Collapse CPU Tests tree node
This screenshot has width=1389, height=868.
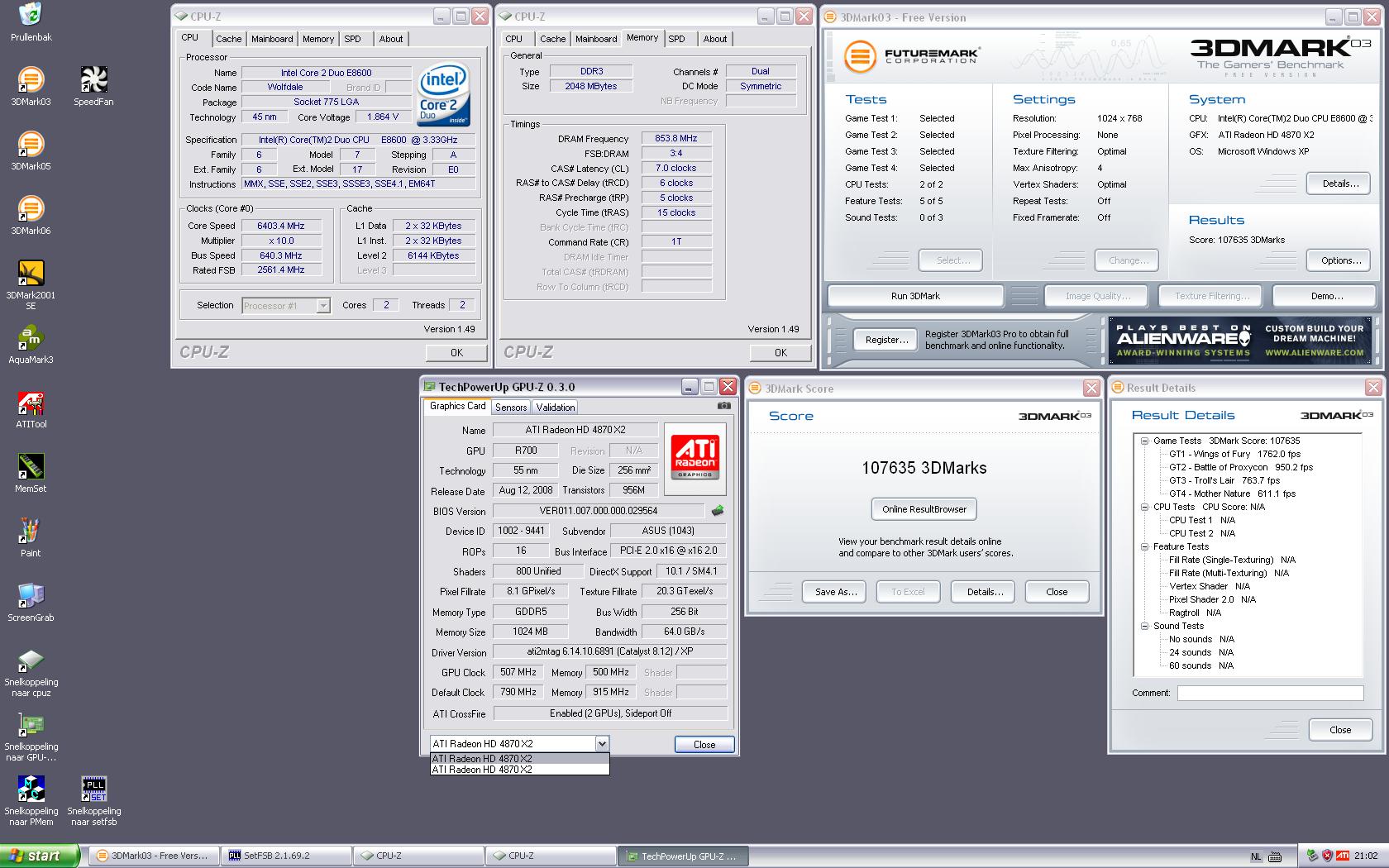(x=1144, y=507)
